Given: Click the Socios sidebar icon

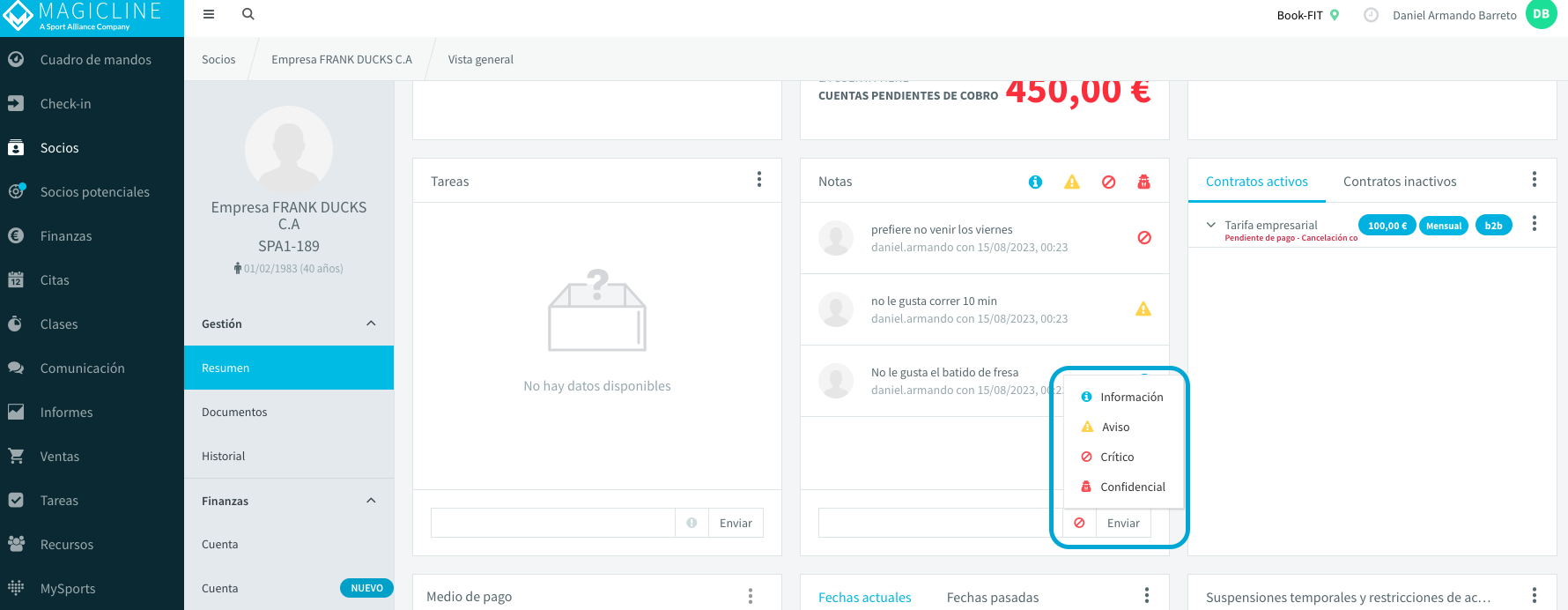Looking at the screenshot, I should 16,147.
